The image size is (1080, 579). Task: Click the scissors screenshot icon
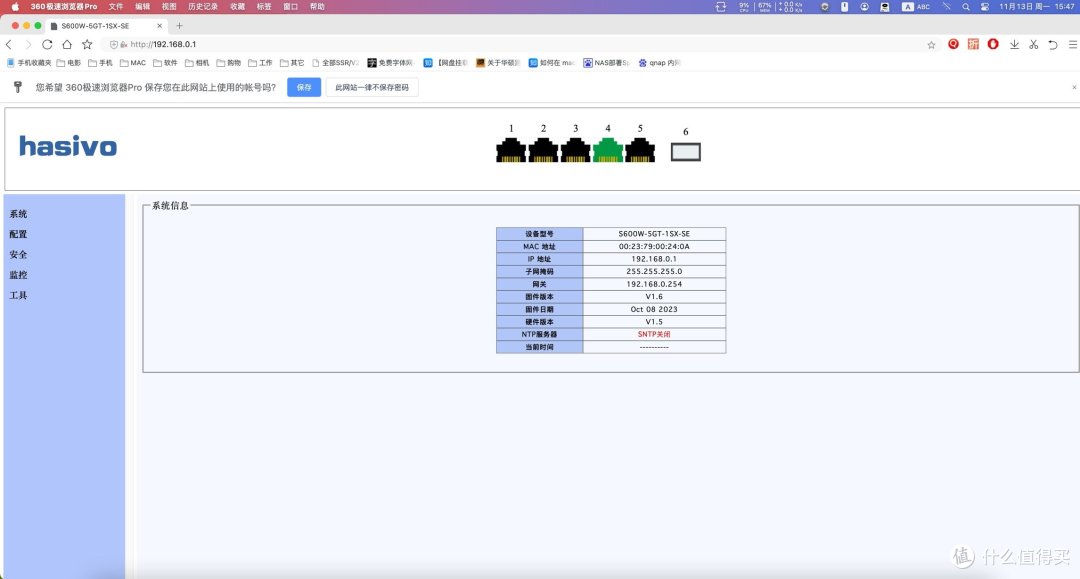(x=1033, y=44)
